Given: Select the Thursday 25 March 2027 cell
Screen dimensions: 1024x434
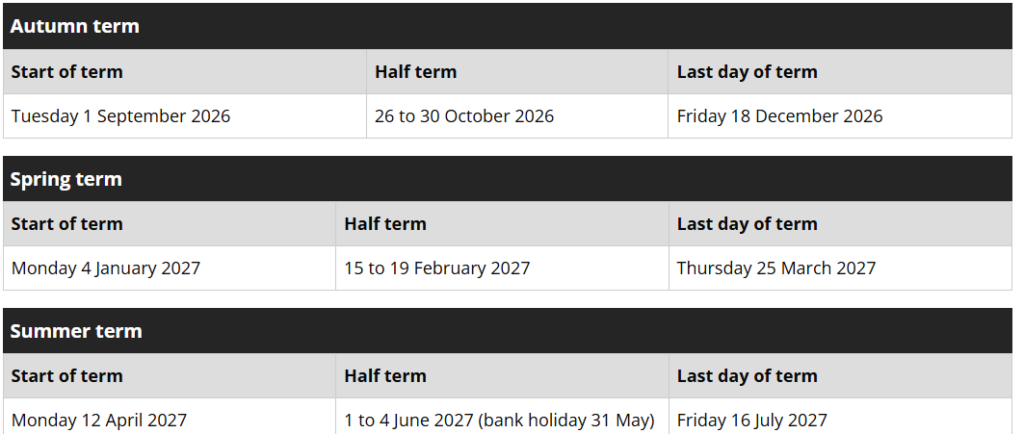Looking at the screenshot, I should [x=840, y=268].
